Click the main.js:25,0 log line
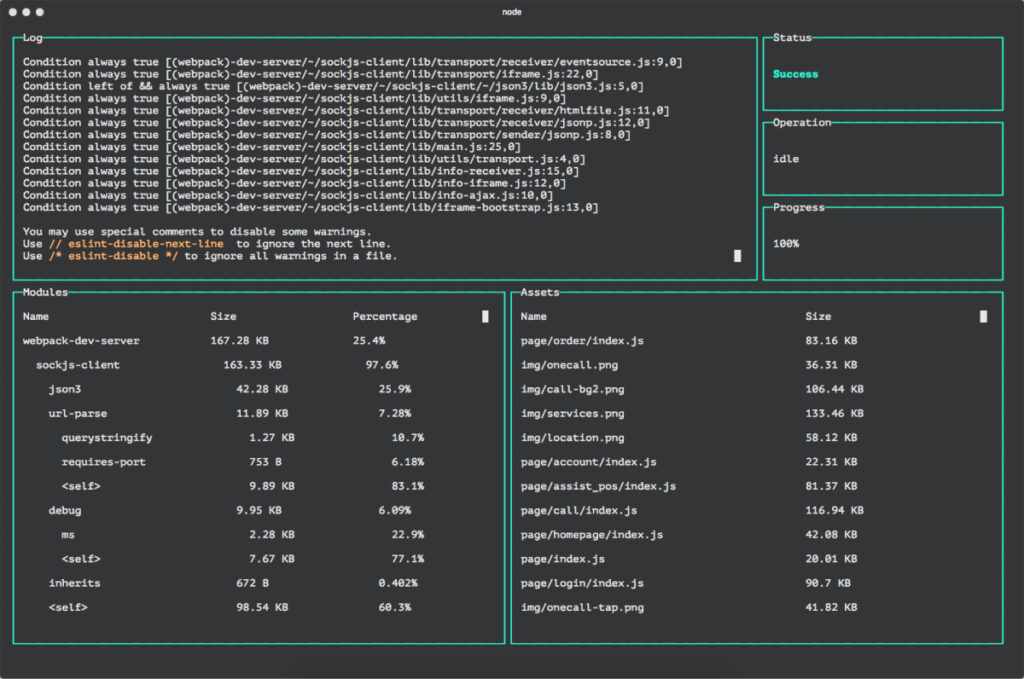The width and height of the screenshot is (1024, 679). [x=272, y=147]
